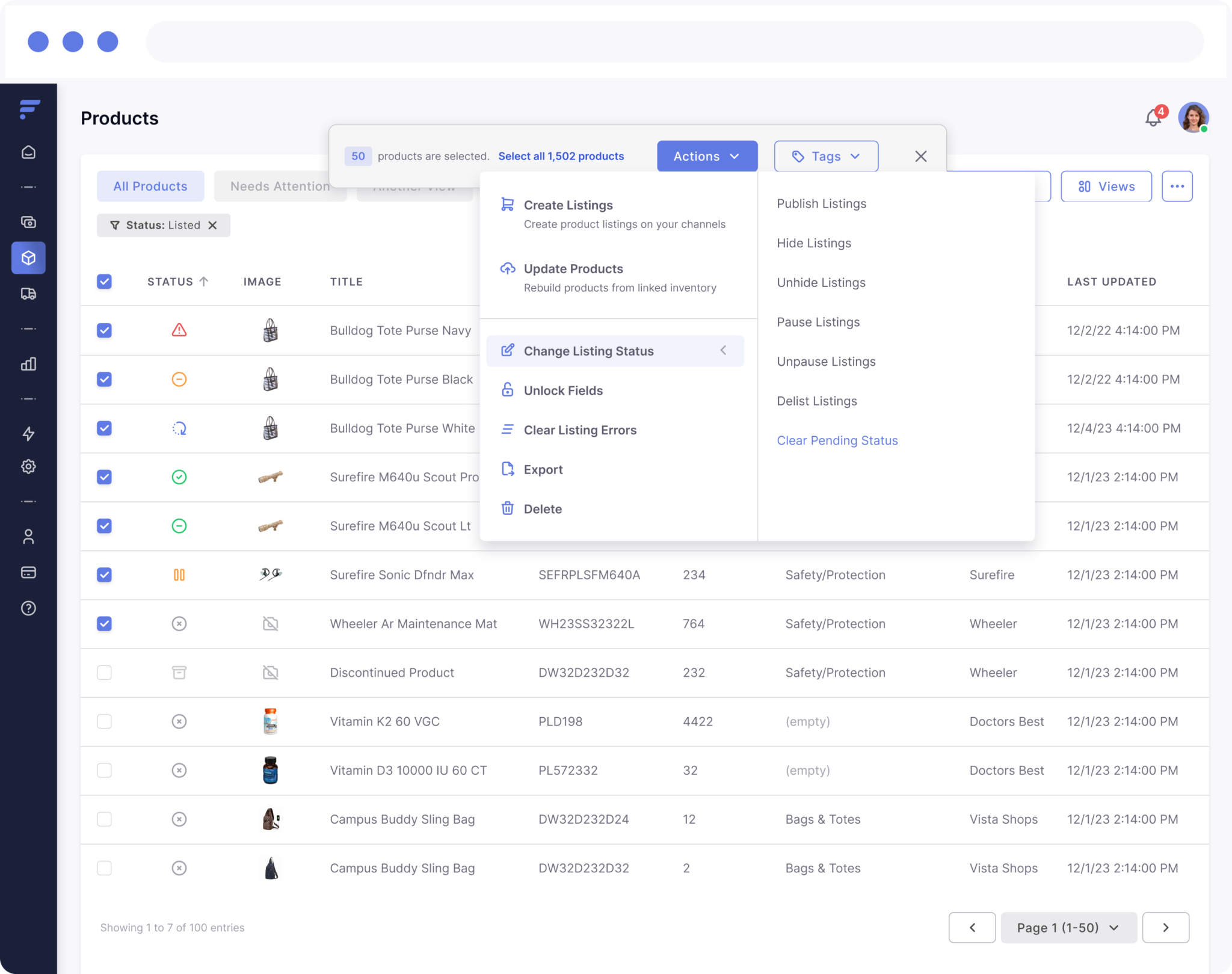Click the lightning bolt automation icon

coord(28,434)
